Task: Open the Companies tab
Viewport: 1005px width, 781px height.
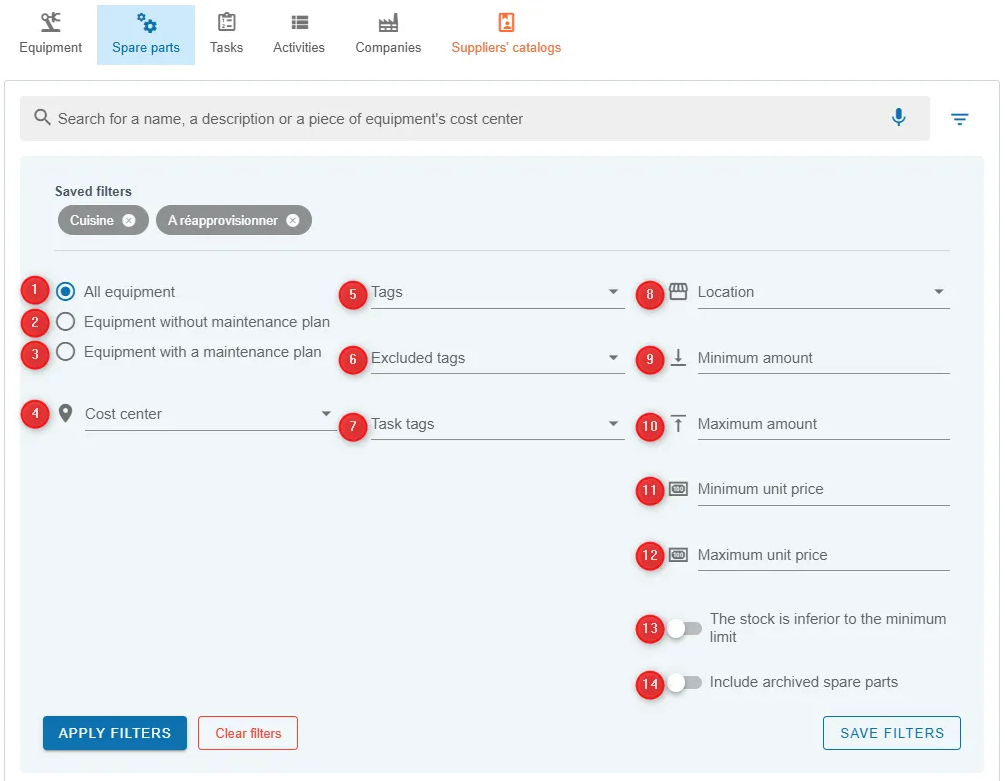Action: (x=388, y=35)
